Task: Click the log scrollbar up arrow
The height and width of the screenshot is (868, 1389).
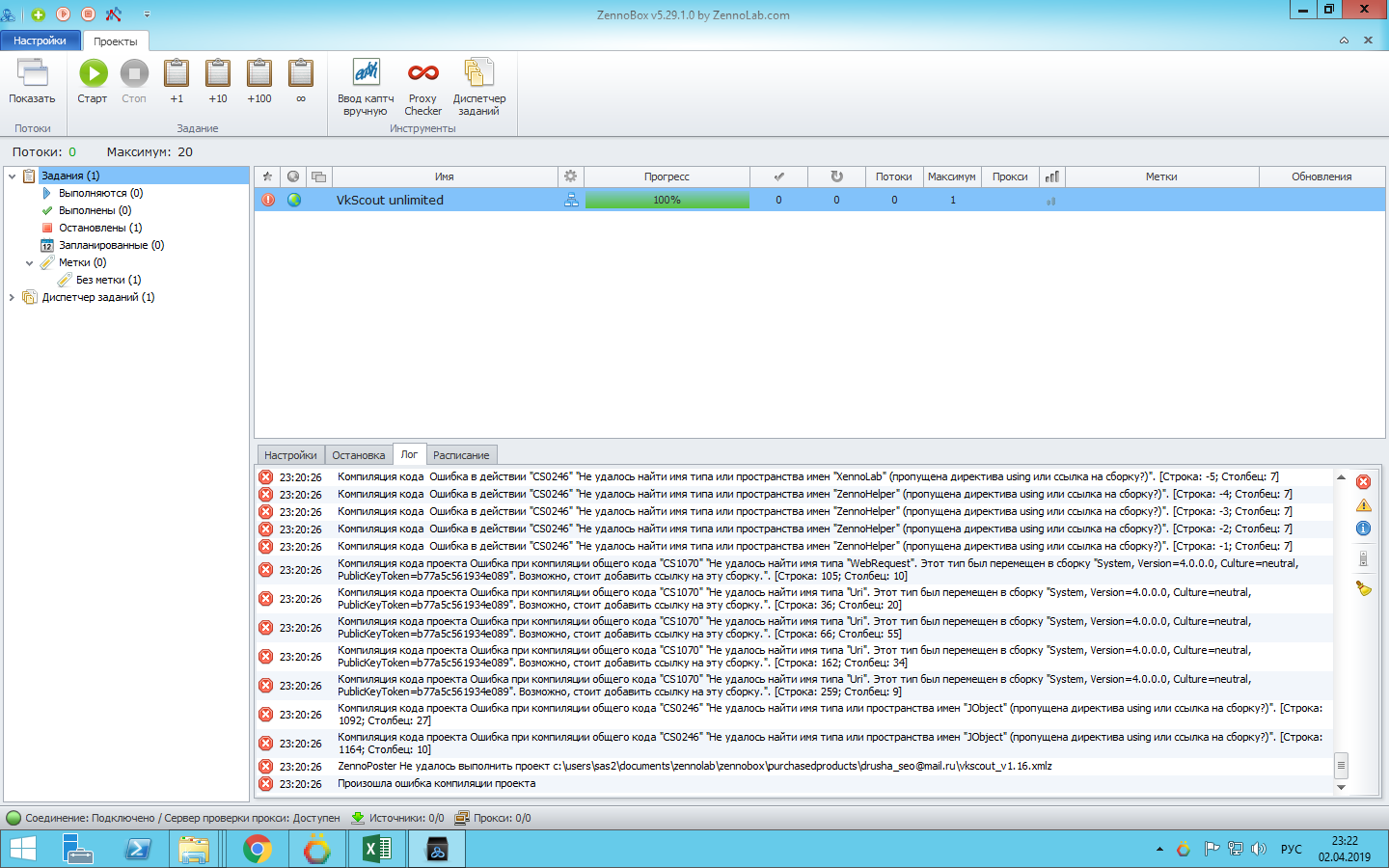Action: [x=1341, y=476]
